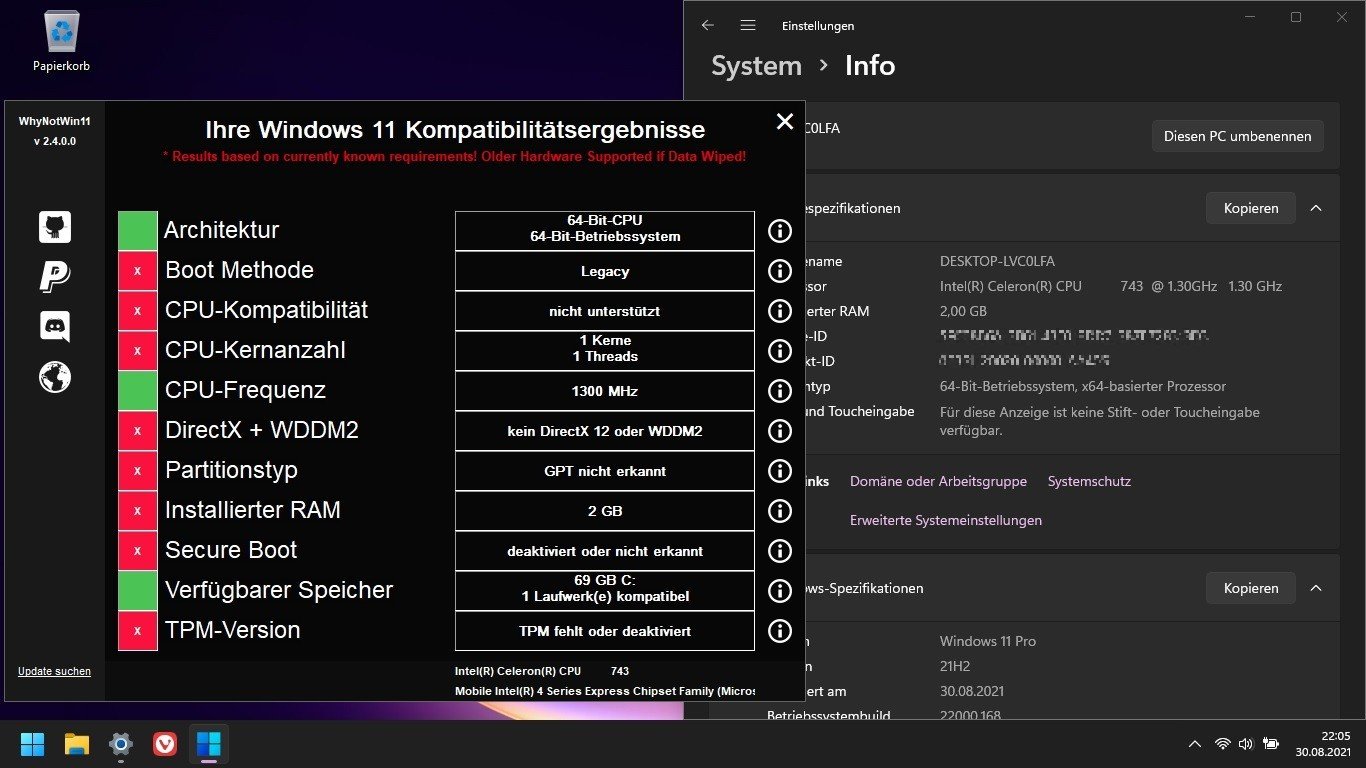Open Systemschutz link

(x=1089, y=481)
